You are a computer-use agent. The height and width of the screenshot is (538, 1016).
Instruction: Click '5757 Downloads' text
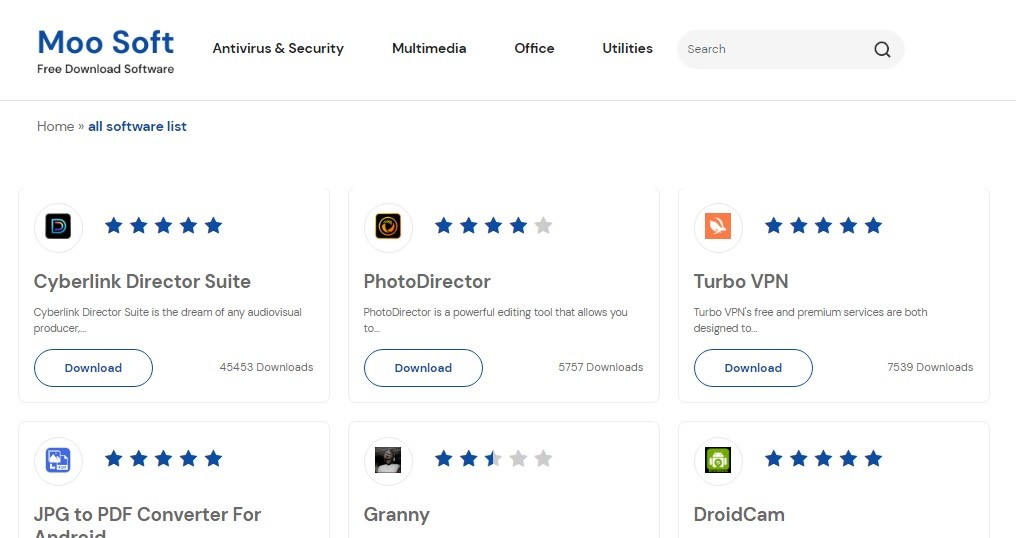coord(601,367)
